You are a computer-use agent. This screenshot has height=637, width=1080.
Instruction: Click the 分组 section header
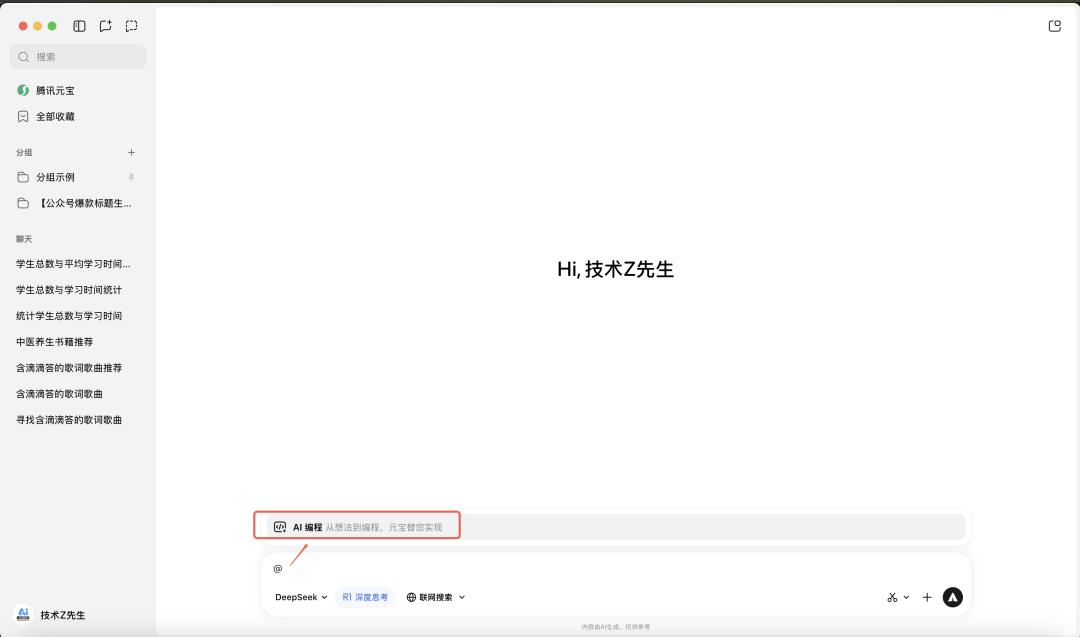24,152
